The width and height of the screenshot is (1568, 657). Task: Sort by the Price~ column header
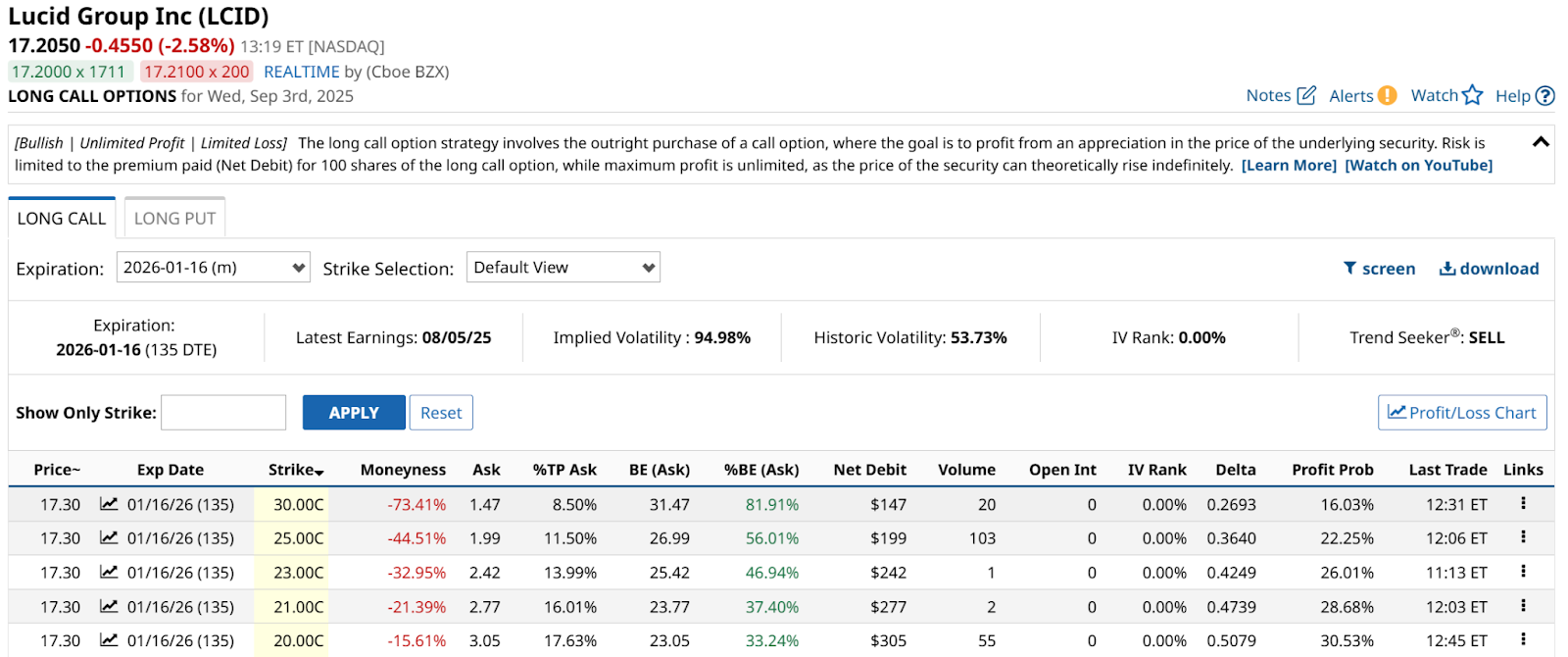[57, 470]
